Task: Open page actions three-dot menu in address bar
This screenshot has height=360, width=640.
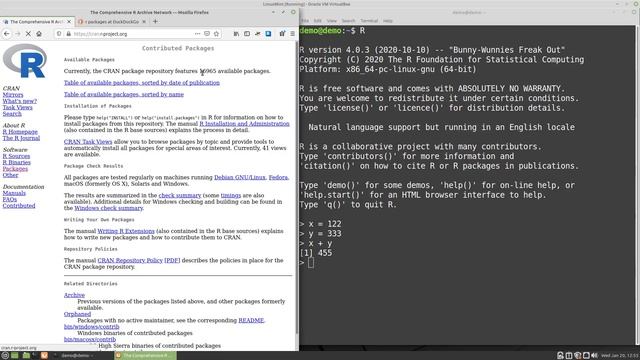Action: pos(198,34)
